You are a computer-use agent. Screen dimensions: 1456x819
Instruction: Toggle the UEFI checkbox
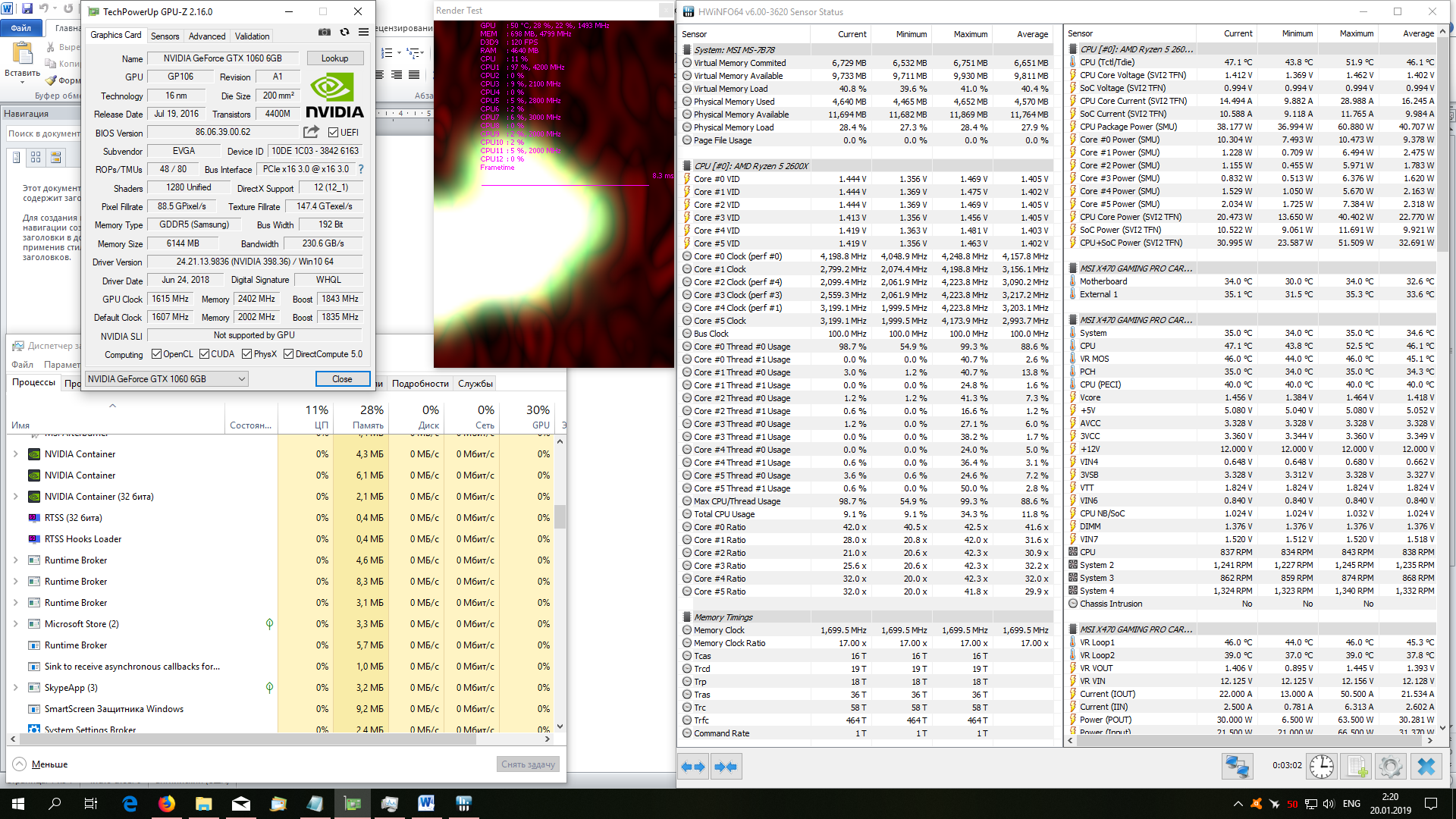point(333,133)
